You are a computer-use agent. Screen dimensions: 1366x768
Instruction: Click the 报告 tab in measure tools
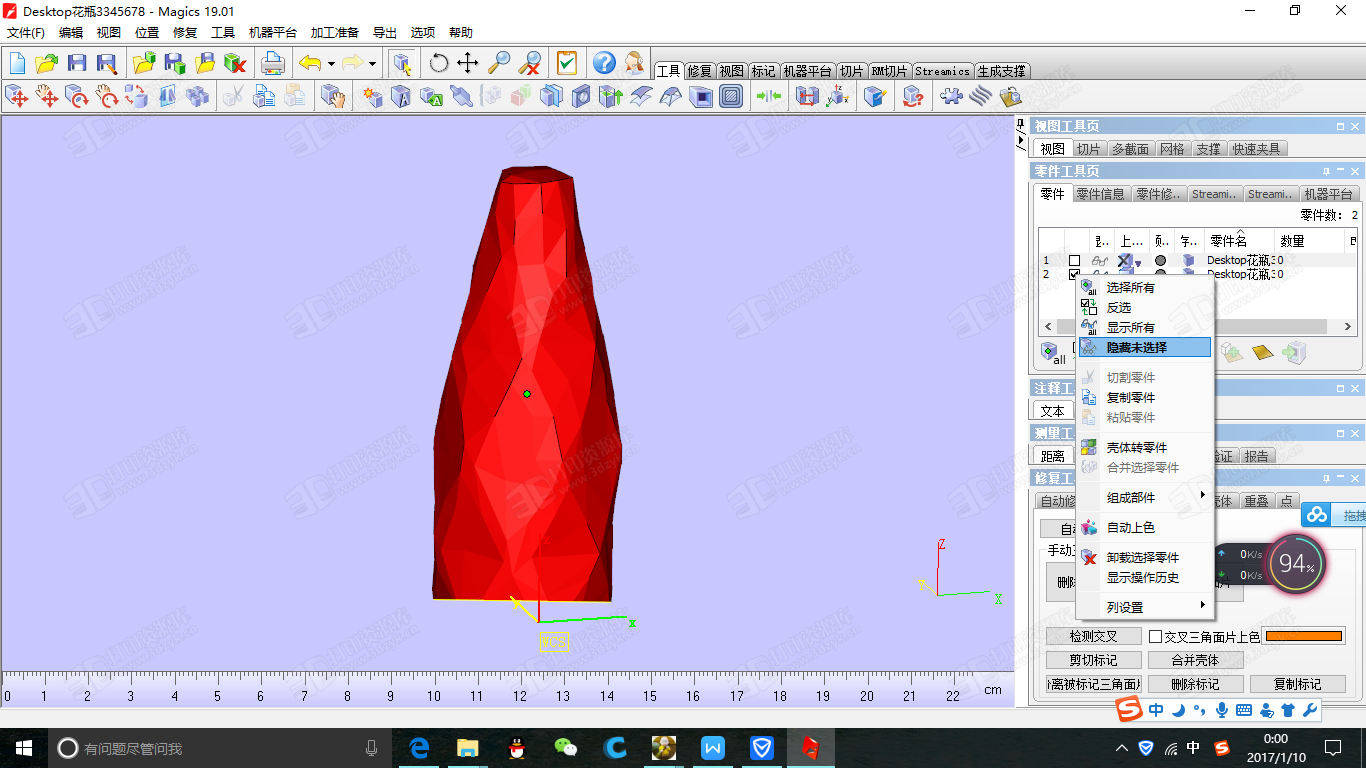pos(1257,456)
